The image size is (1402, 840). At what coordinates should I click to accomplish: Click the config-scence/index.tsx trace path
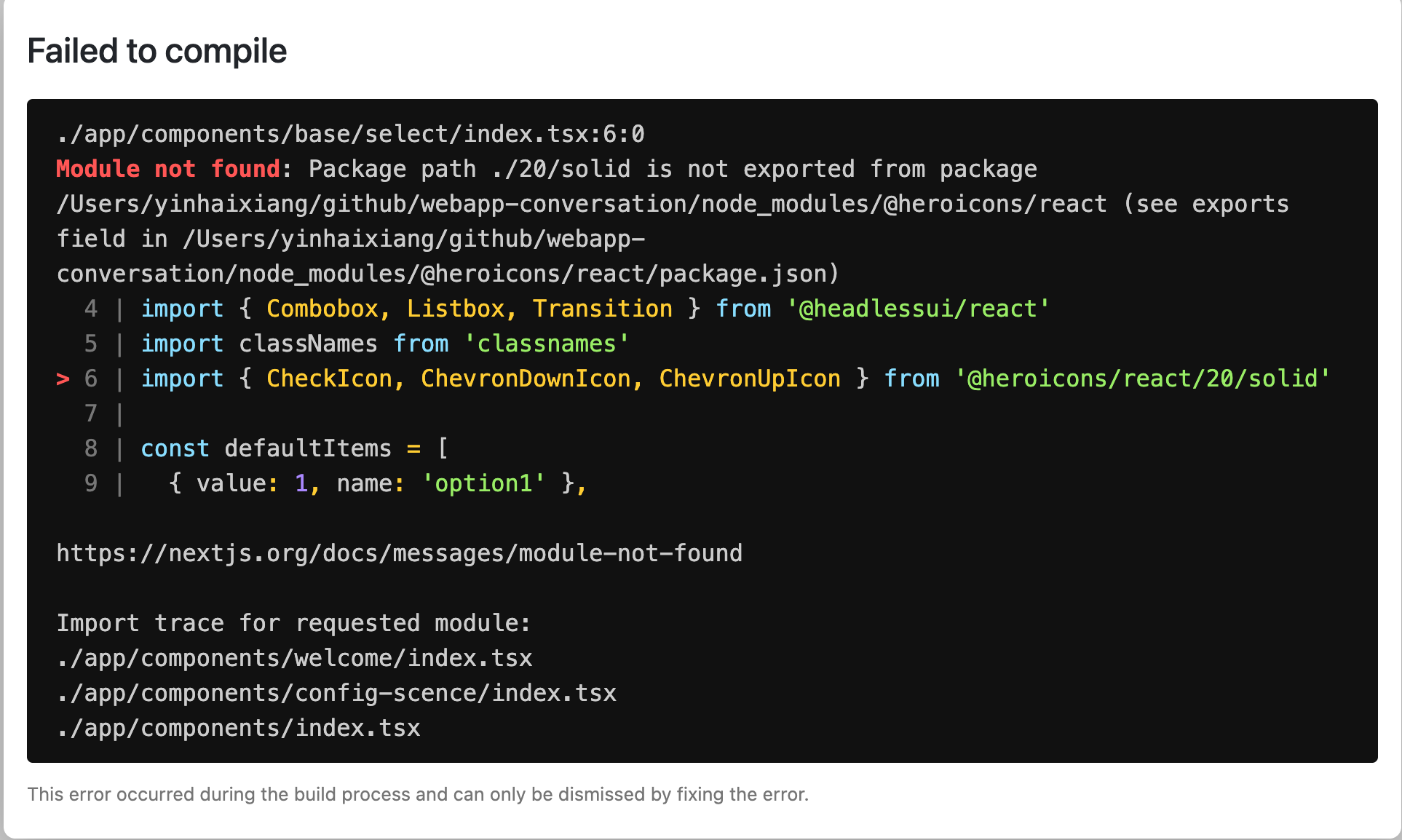[x=336, y=693]
